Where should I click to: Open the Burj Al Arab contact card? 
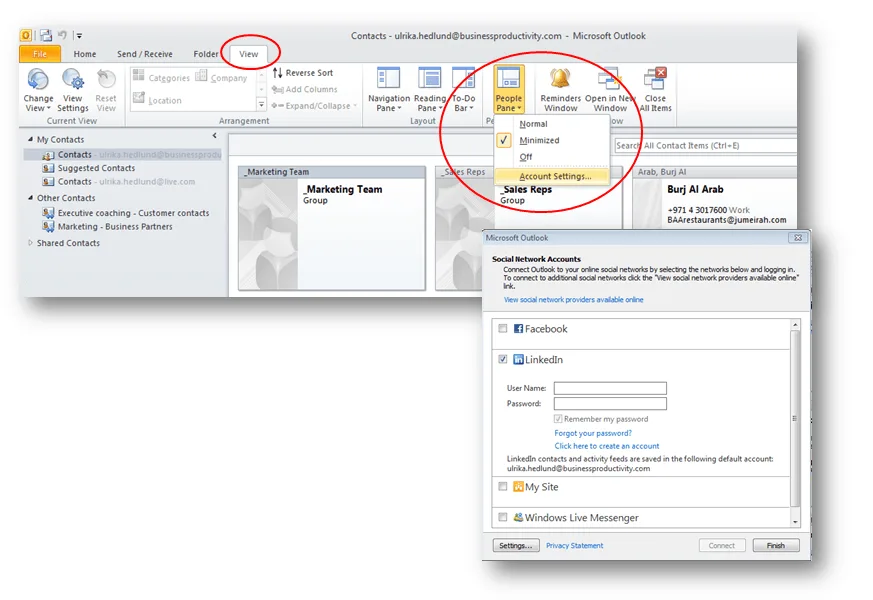tap(715, 197)
